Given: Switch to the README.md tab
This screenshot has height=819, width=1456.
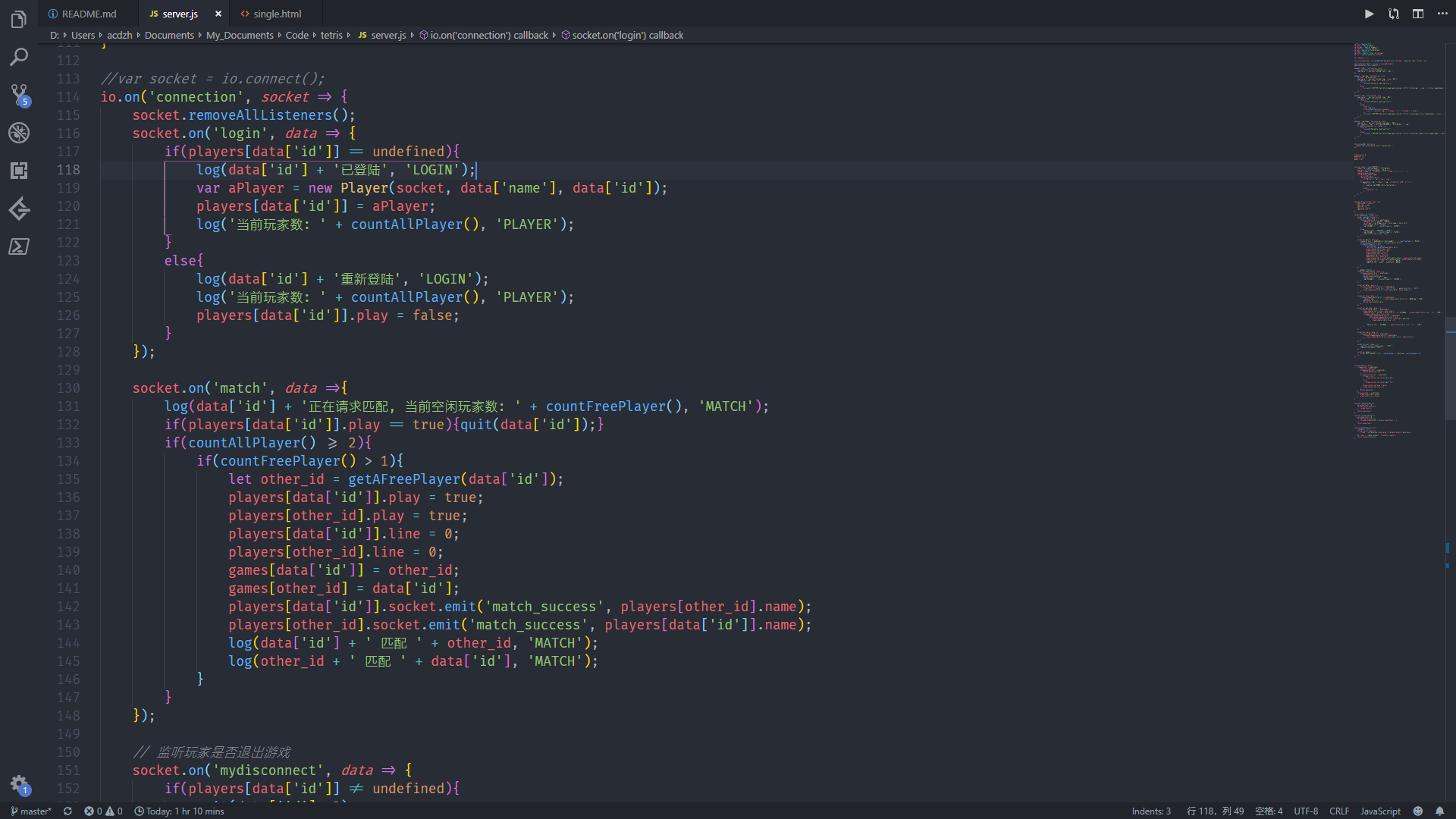Looking at the screenshot, I should [x=89, y=14].
